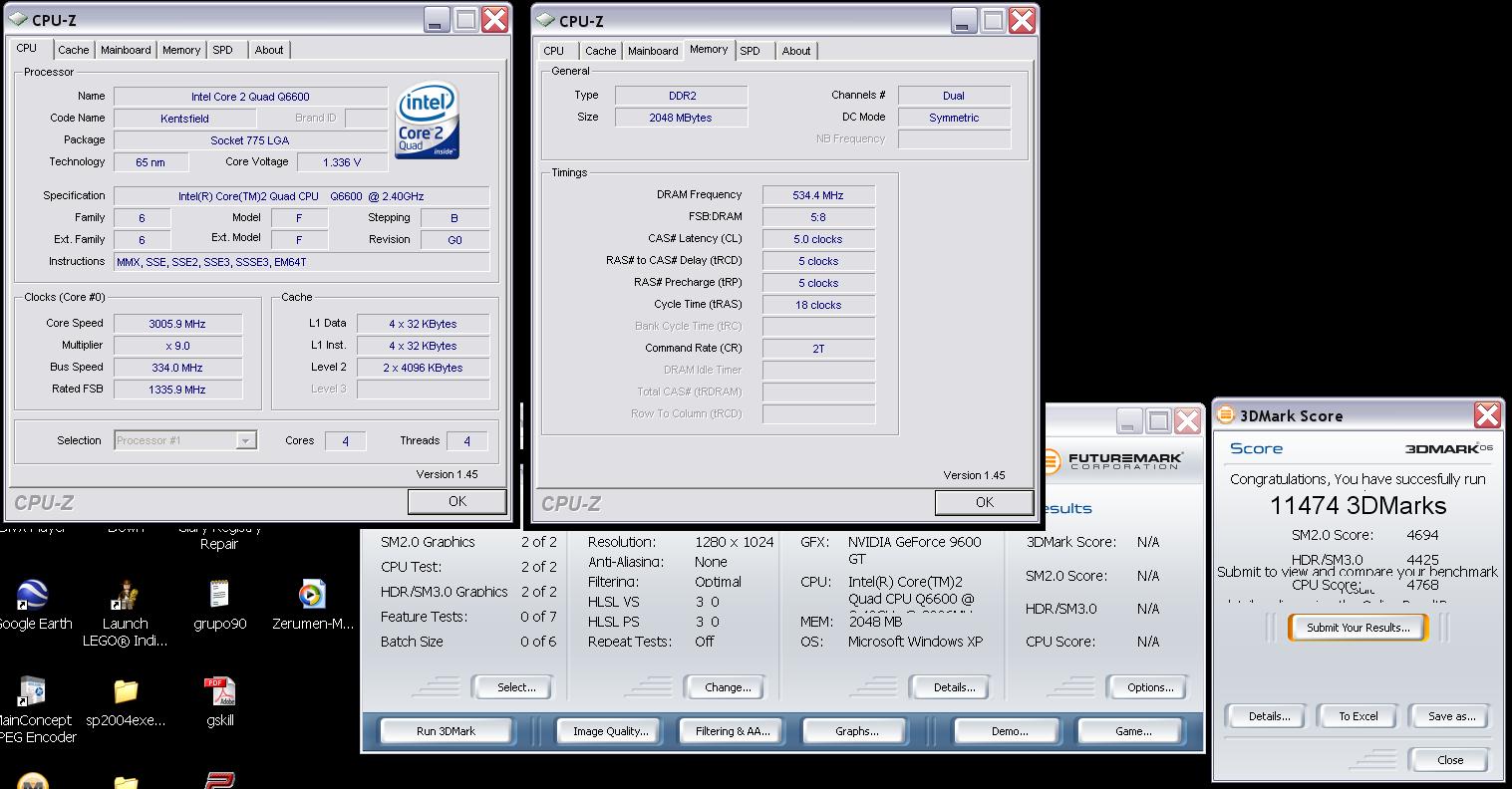Click Save as in 3DMark Score window

[x=1450, y=716]
